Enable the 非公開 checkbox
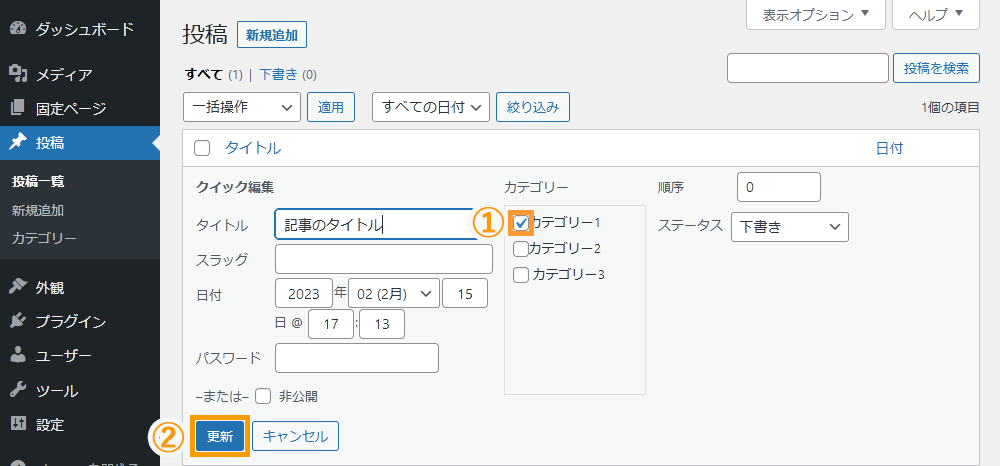 [x=263, y=397]
